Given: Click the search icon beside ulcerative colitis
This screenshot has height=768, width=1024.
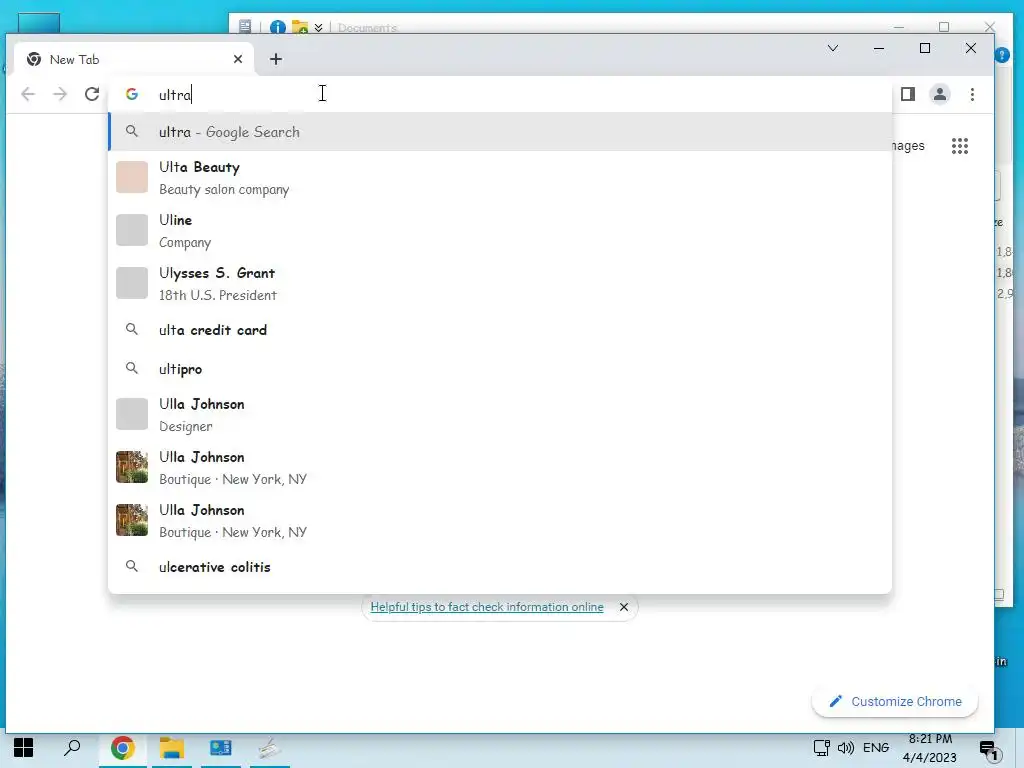Looking at the screenshot, I should point(132,566).
